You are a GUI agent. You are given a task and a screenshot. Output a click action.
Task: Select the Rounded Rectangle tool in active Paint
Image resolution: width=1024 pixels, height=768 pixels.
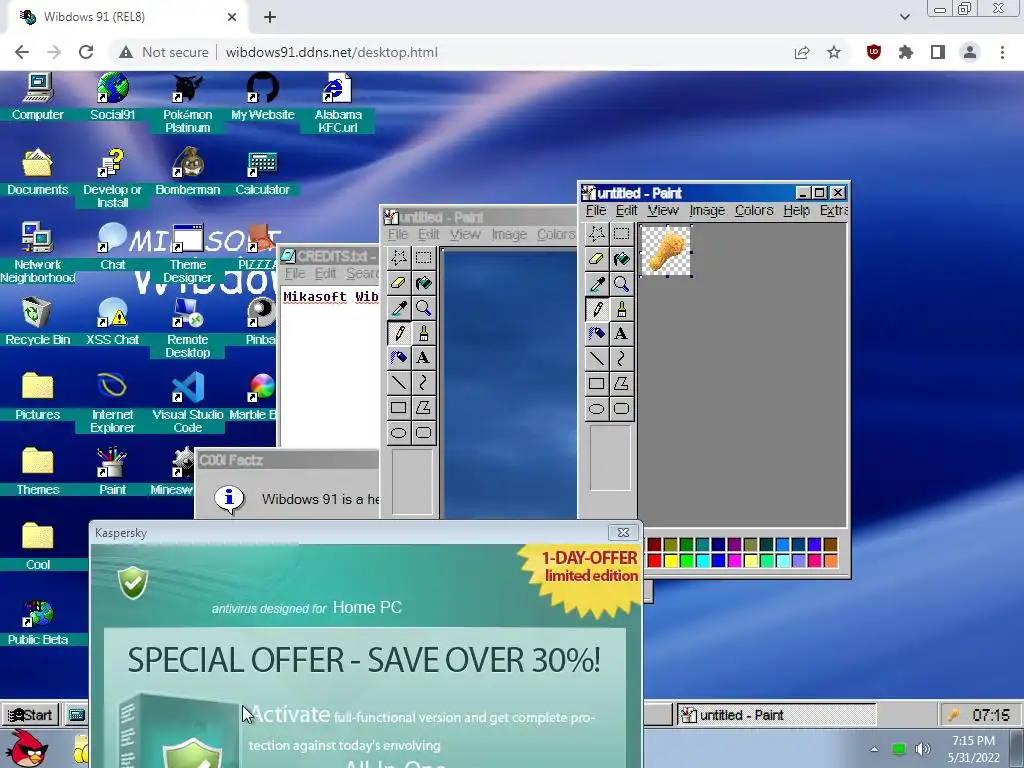click(621, 409)
